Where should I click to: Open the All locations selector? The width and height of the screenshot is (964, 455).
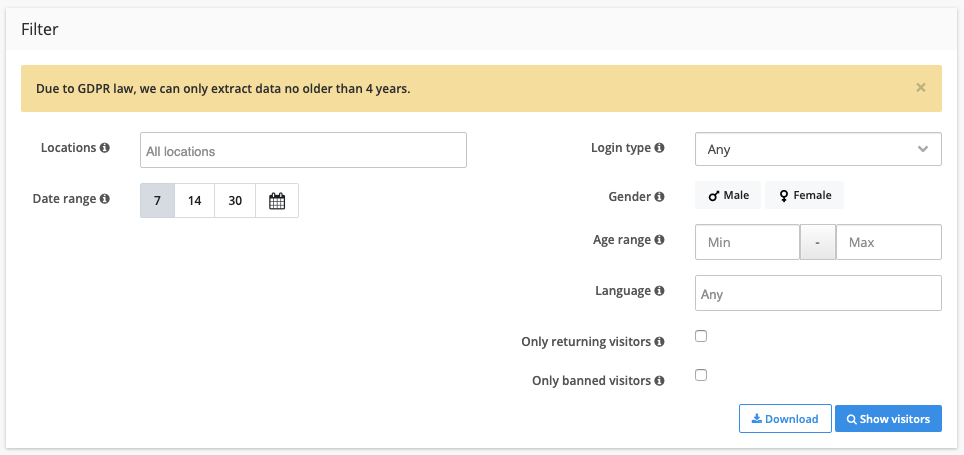(x=303, y=150)
